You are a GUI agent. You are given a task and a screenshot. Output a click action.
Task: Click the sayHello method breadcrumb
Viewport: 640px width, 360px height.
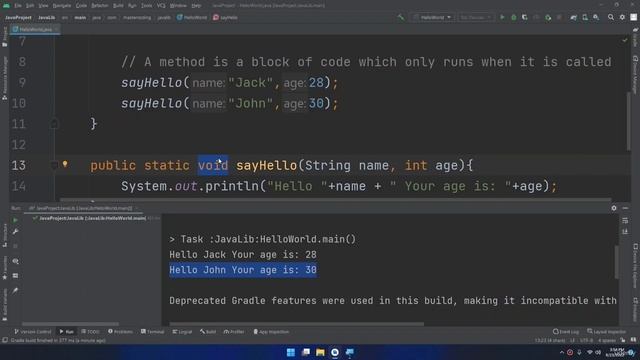coord(225,18)
